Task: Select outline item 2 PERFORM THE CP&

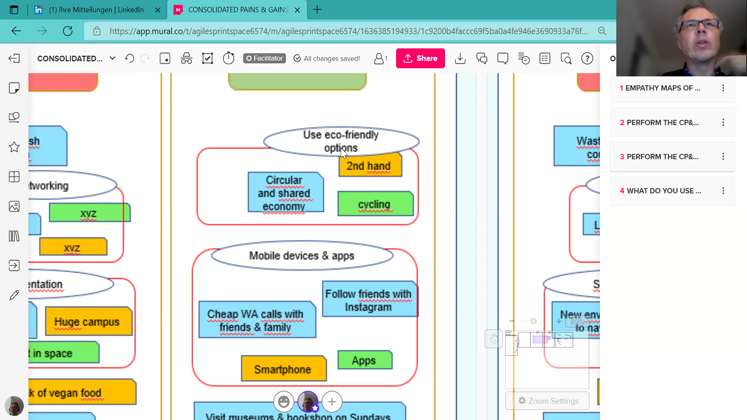Action: [662, 122]
